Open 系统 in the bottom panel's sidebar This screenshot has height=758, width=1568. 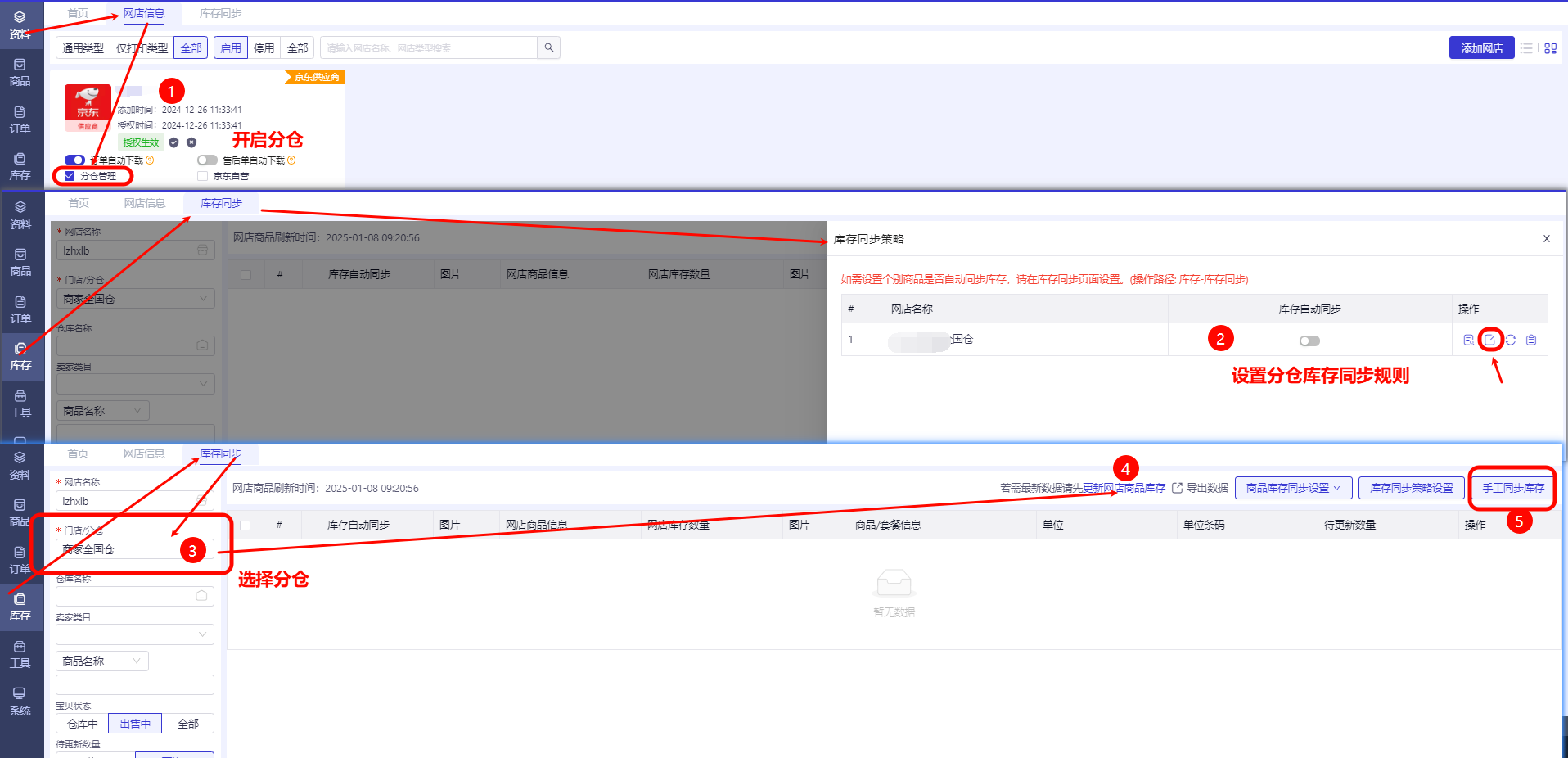tap(20, 702)
